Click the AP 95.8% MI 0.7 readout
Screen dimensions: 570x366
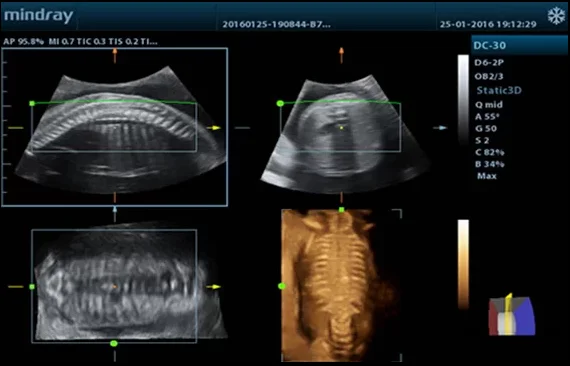pos(80,41)
